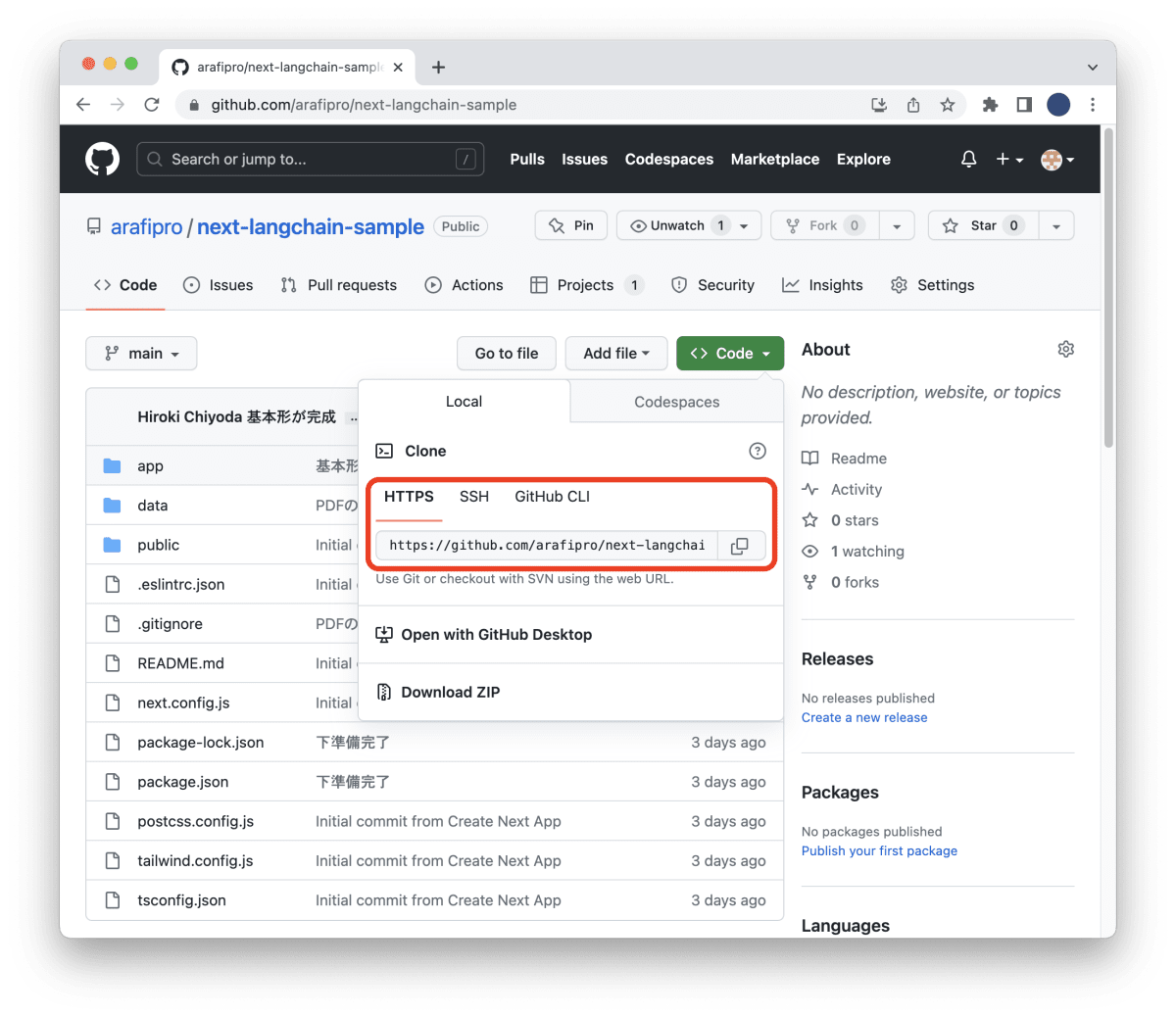Open the Readme link in About

845,459
